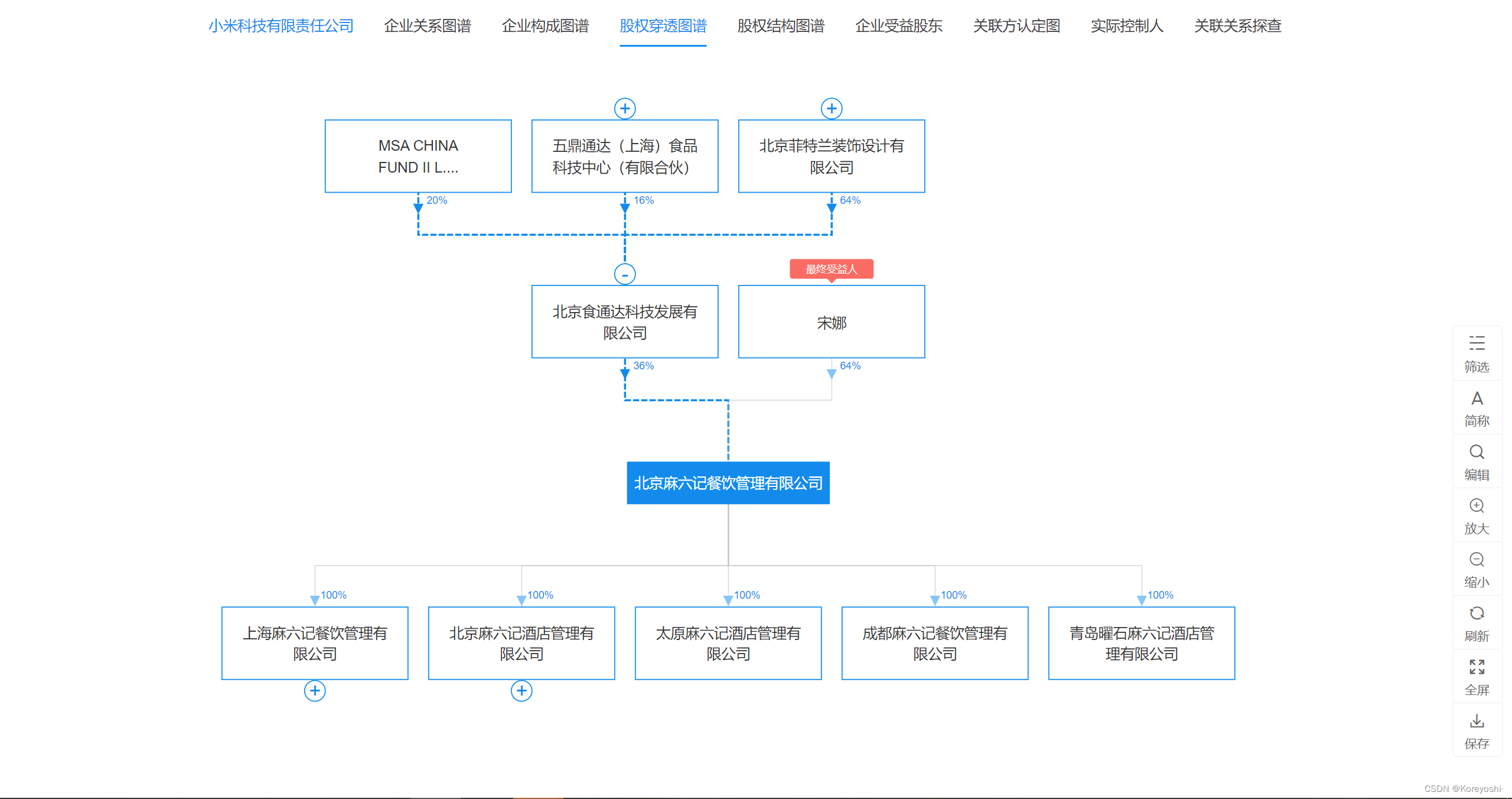
Task: Switch to 股权结构图谱 tab
Action: pyautogui.click(x=781, y=26)
